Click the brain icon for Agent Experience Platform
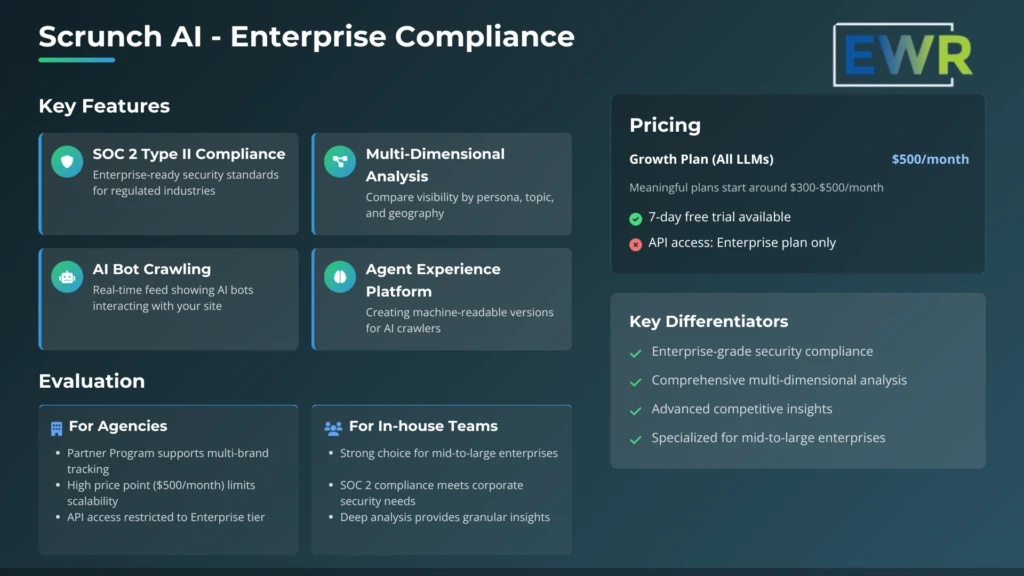The width and height of the screenshot is (1024, 576). point(340,277)
